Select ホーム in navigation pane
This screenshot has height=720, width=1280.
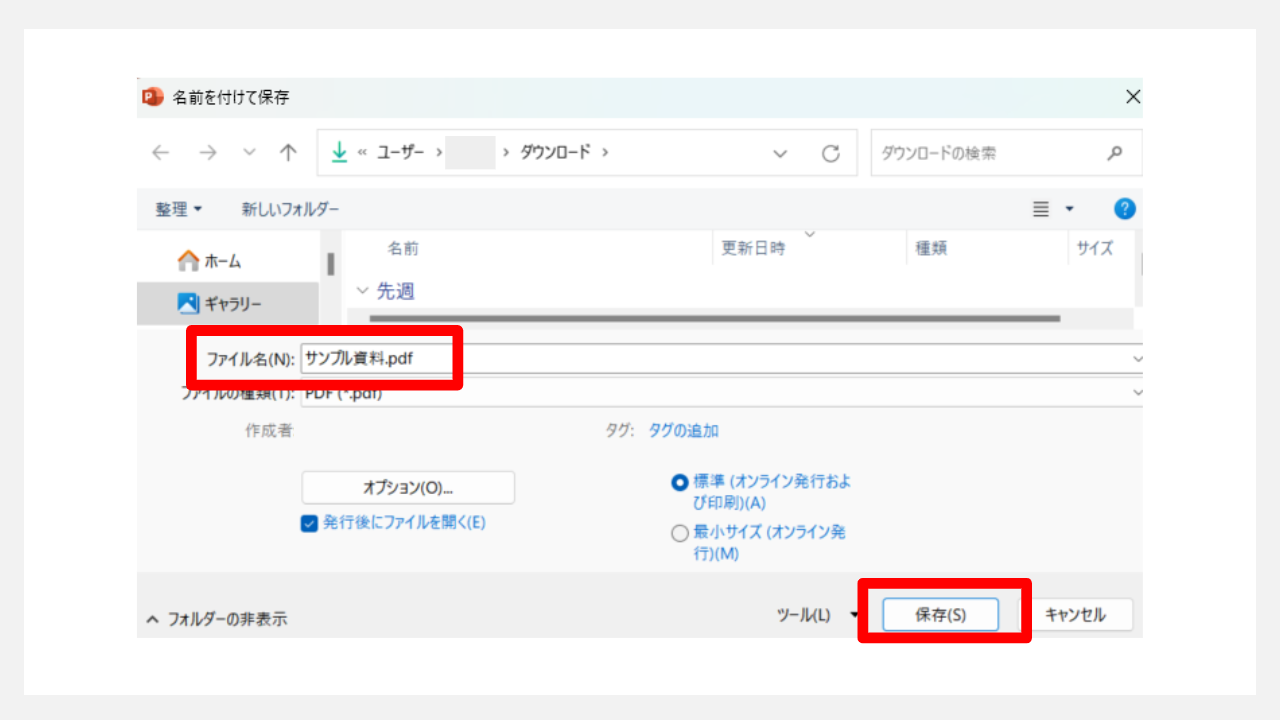[x=209, y=261]
